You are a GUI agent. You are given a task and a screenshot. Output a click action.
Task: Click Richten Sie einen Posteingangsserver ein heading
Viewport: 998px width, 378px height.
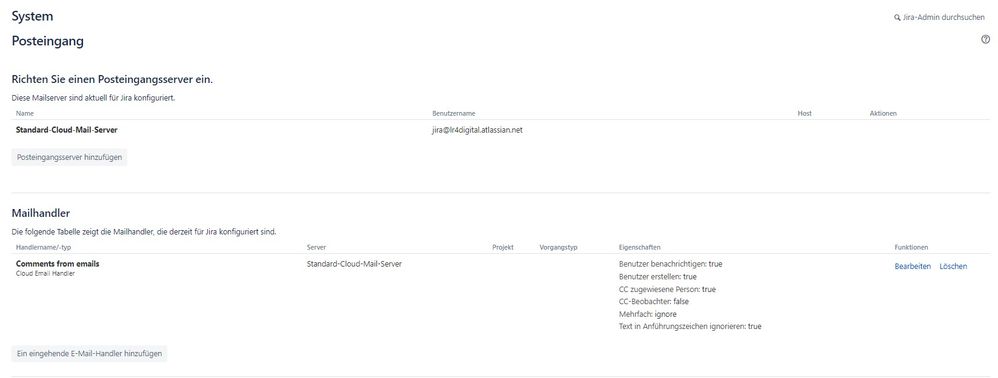(x=112, y=80)
